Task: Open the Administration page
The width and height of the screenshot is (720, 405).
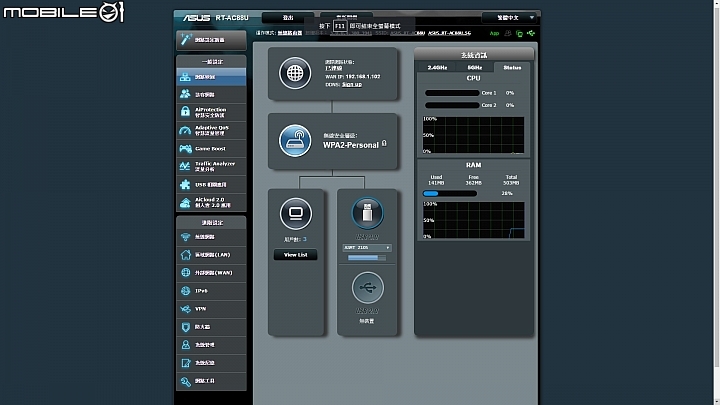Action: [x=211, y=345]
